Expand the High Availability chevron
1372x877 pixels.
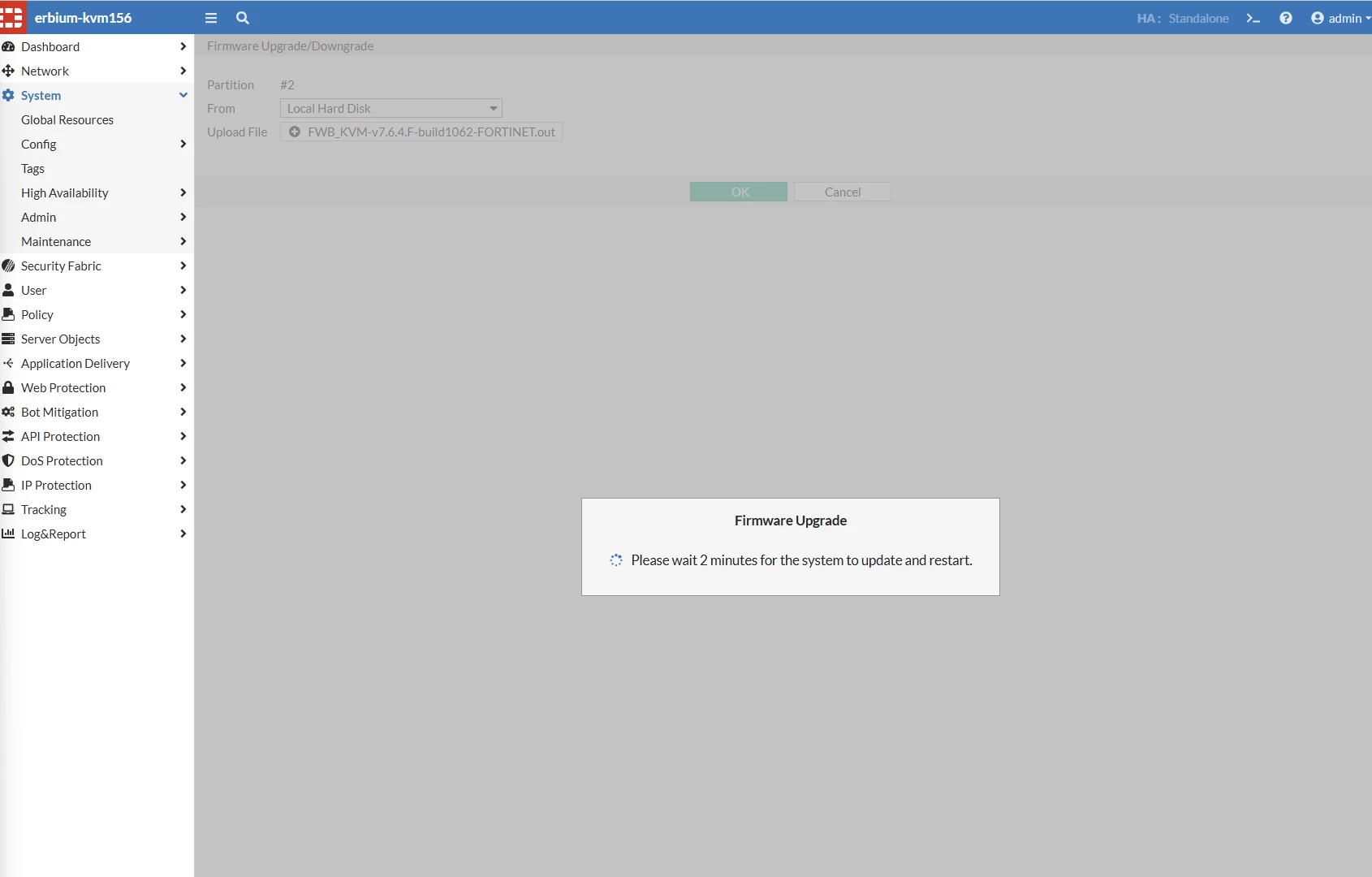183,192
